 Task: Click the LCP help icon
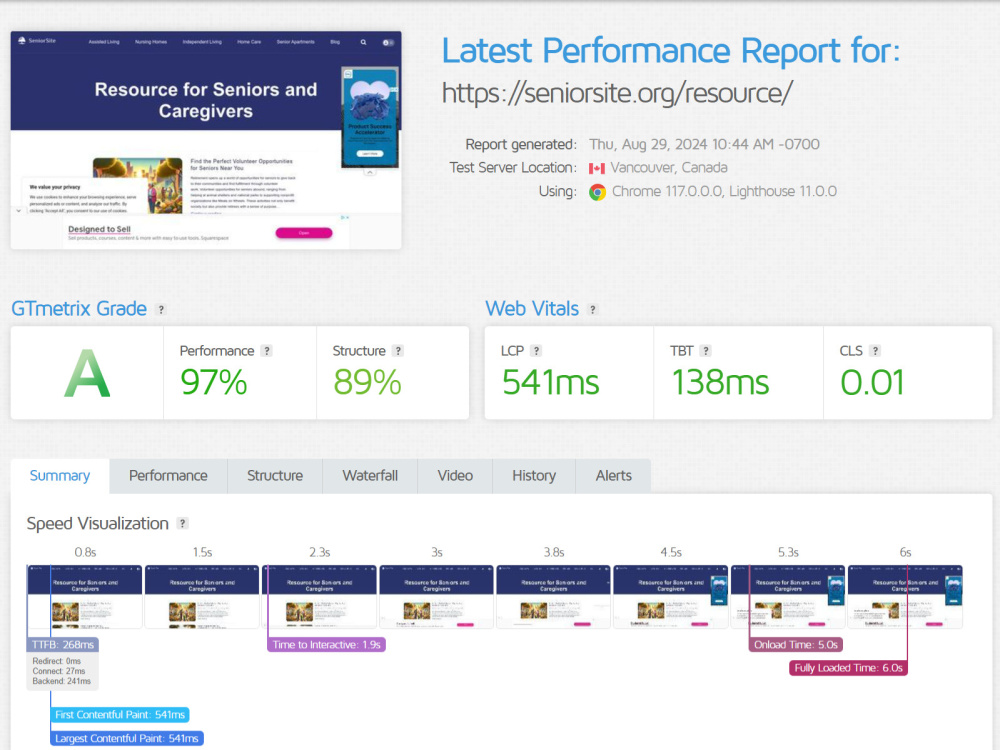click(536, 351)
